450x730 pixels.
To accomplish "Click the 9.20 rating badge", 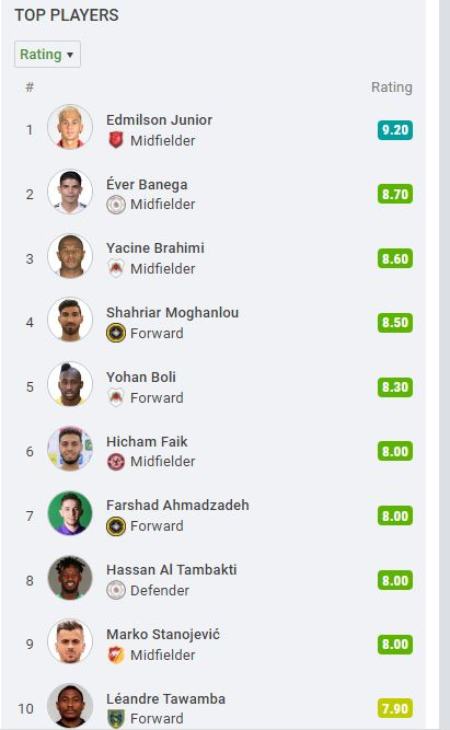I will (395, 130).
